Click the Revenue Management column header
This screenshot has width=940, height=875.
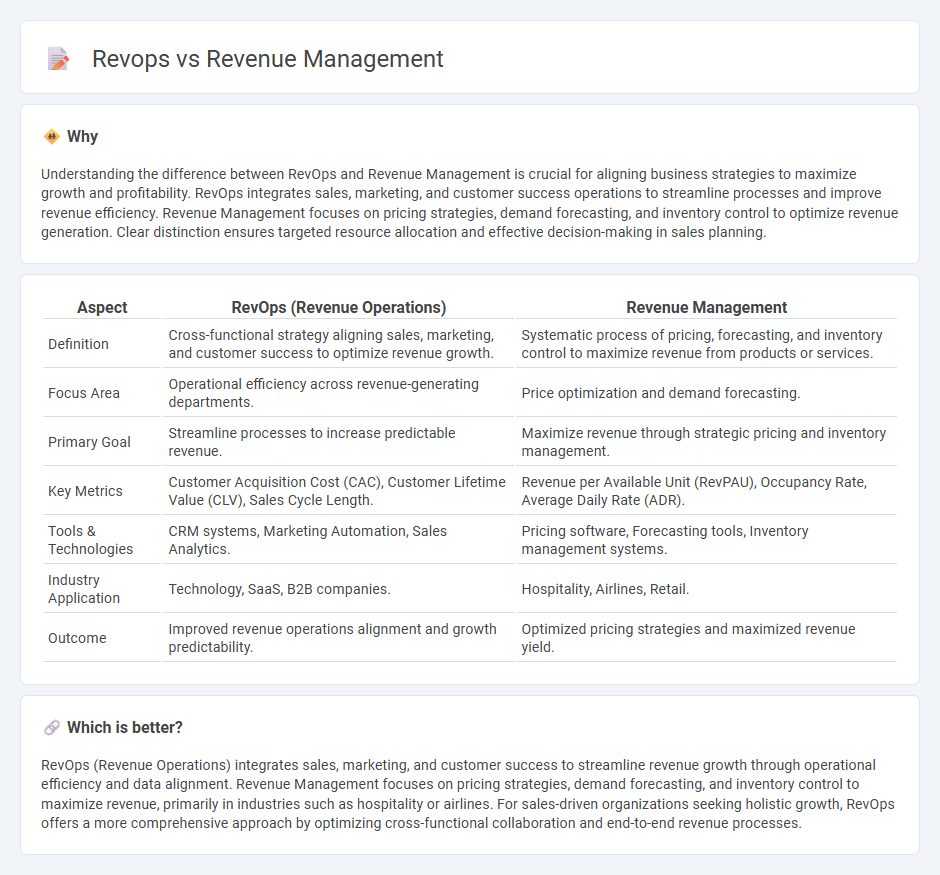tap(706, 307)
